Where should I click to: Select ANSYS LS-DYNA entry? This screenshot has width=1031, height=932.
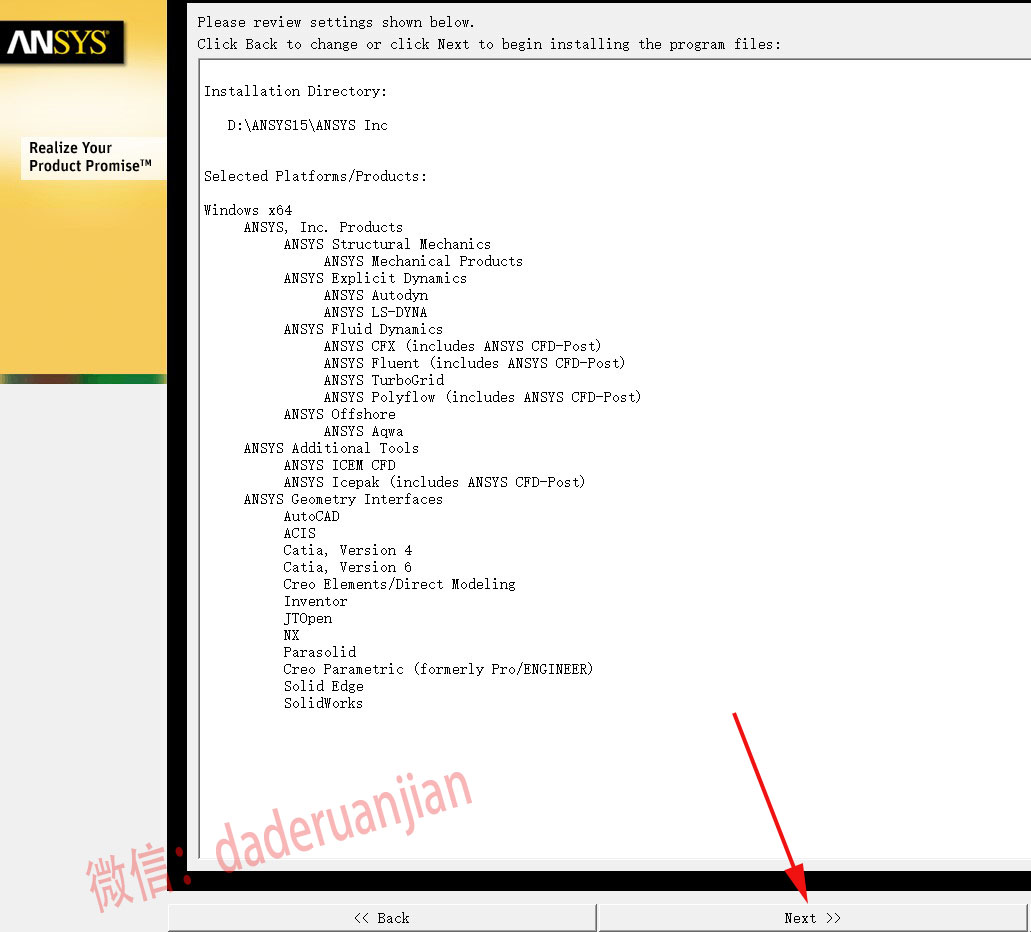coord(375,312)
